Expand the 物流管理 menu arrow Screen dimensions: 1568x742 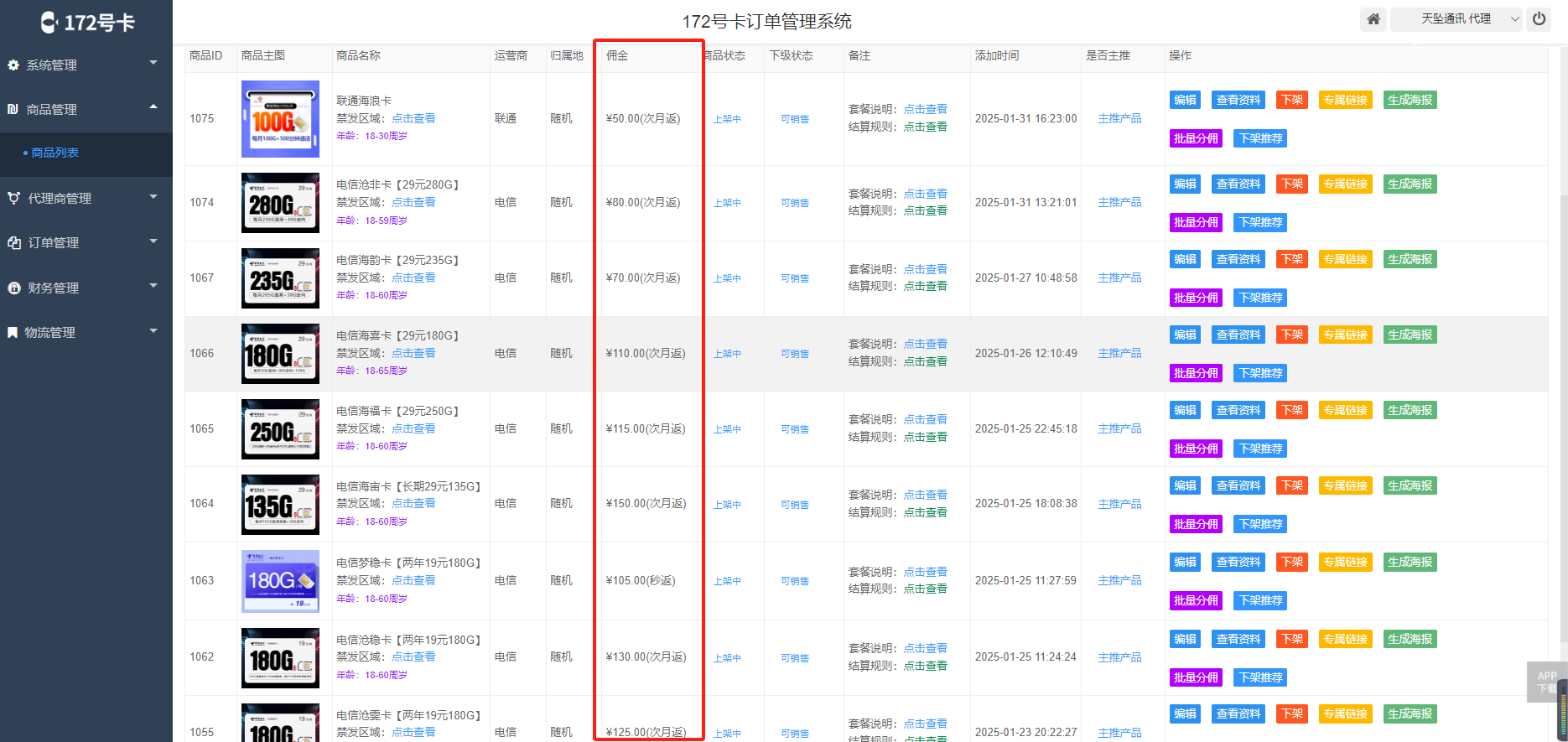[153, 331]
